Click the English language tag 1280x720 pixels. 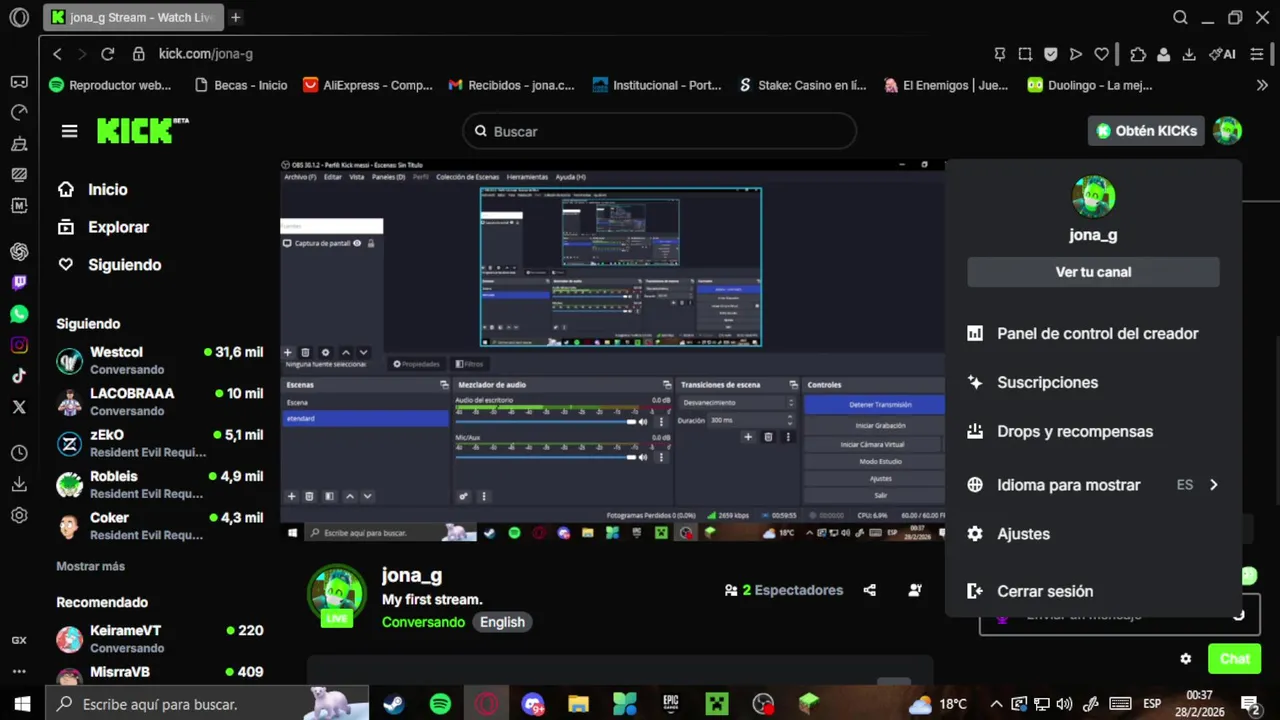point(502,622)
